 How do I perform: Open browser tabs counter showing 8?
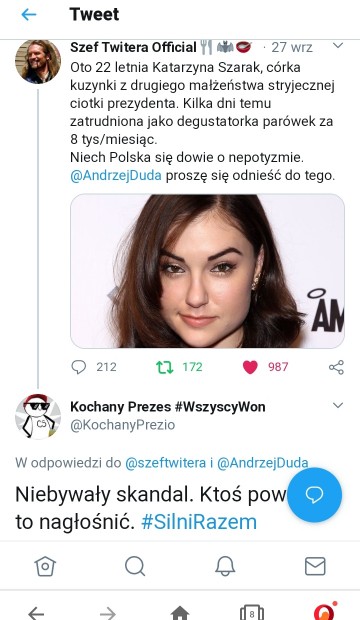(252, 612)
